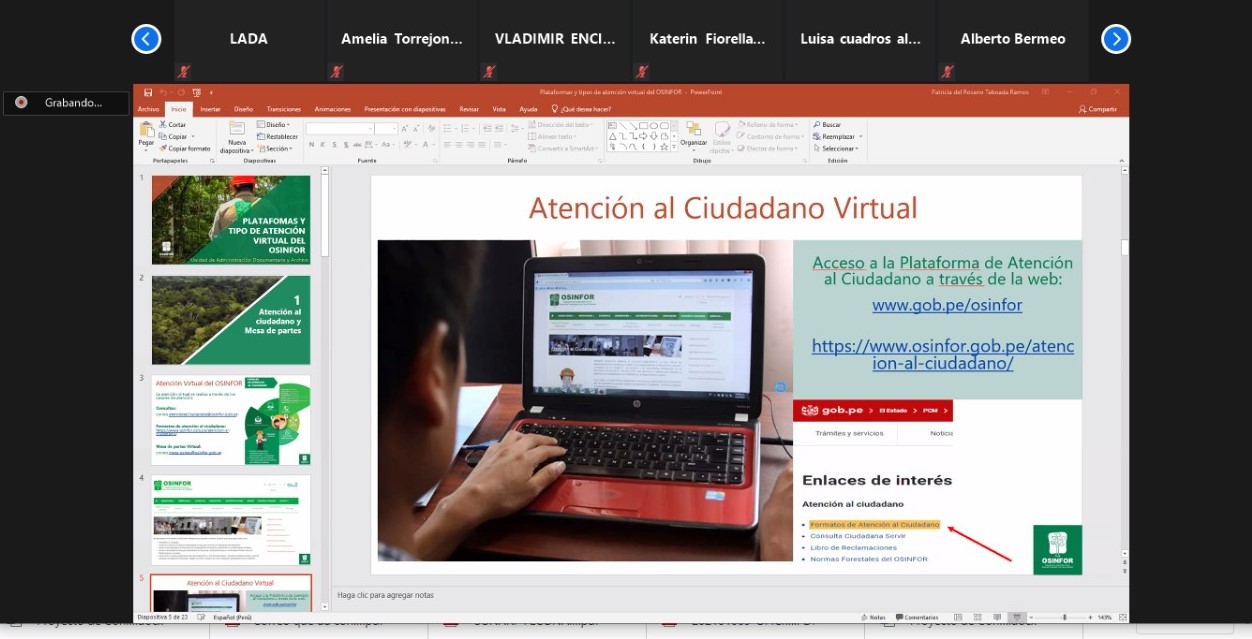
Task: Click the Pegar clipboard icon
Action: coord(146,130)
